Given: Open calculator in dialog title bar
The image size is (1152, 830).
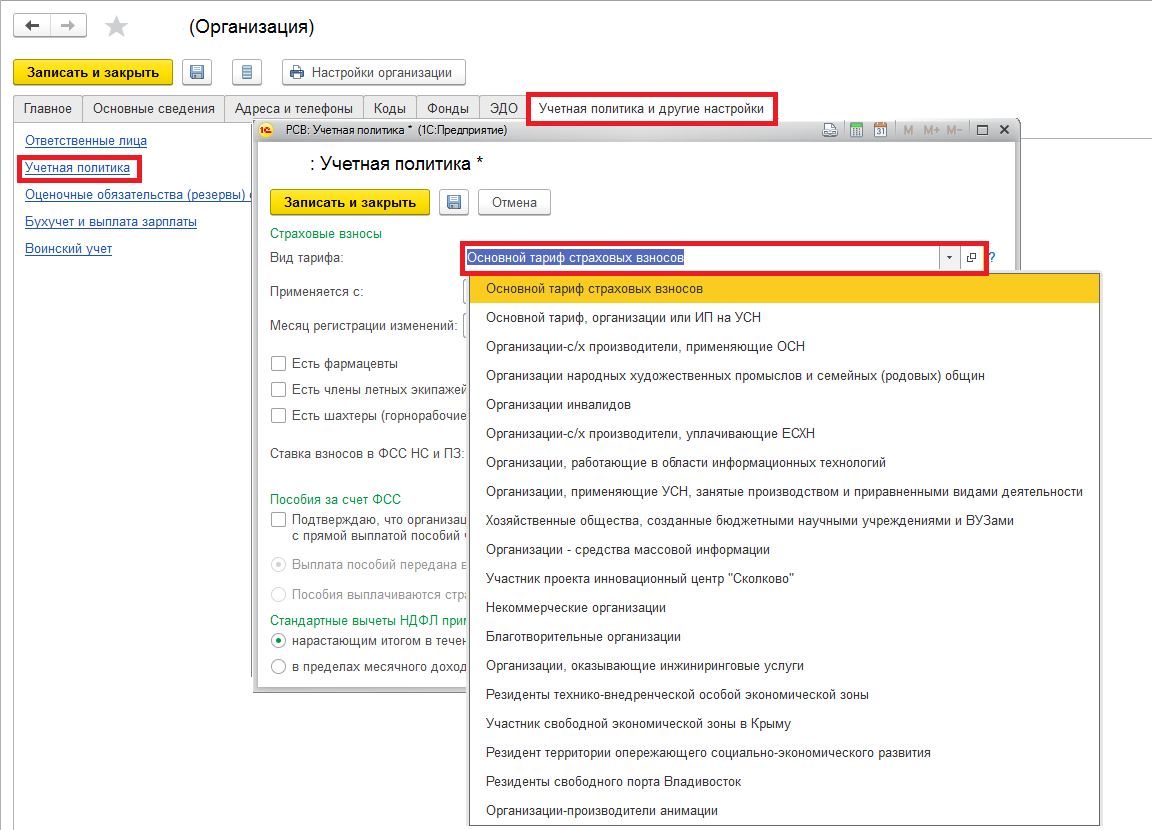Looking at the screenshot, I should point(856,130).
